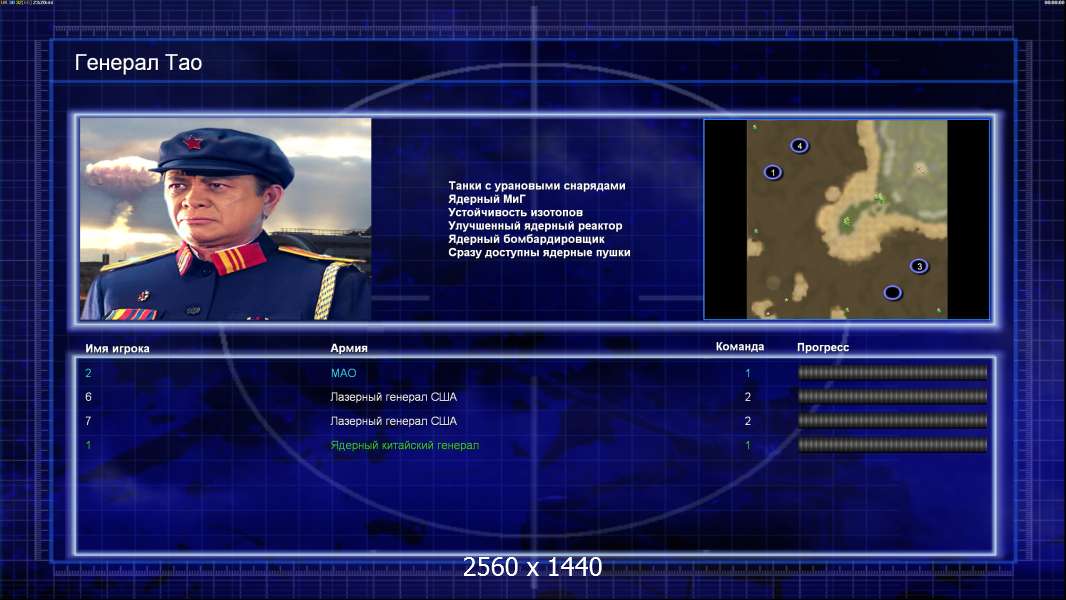Click 'Ядерный бомбардировщик' line
The width and height of the screenshot is (1066, 600).
[526, 239]
